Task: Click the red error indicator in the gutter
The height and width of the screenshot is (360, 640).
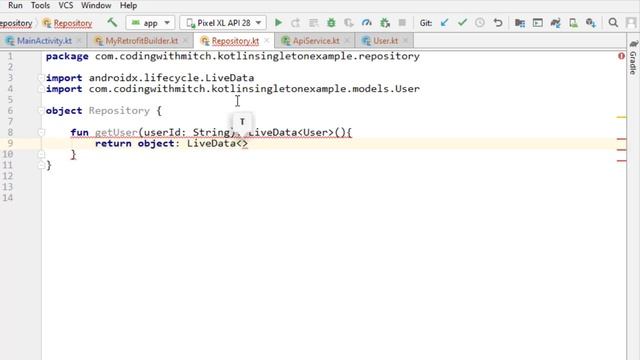Action: 621,56
